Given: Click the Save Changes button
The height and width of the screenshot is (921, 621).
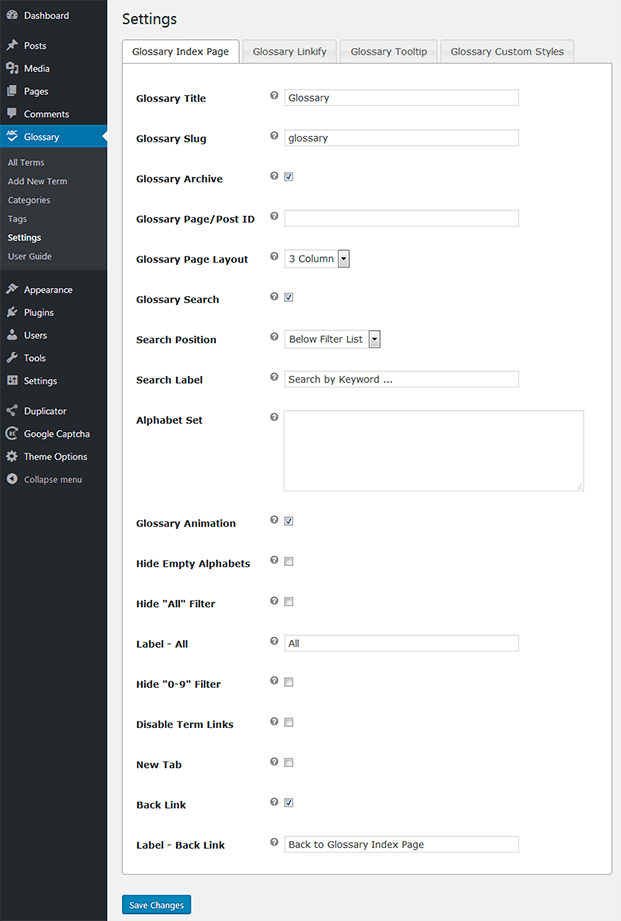Looking at the screenshot, I should [x=156, y=904].
